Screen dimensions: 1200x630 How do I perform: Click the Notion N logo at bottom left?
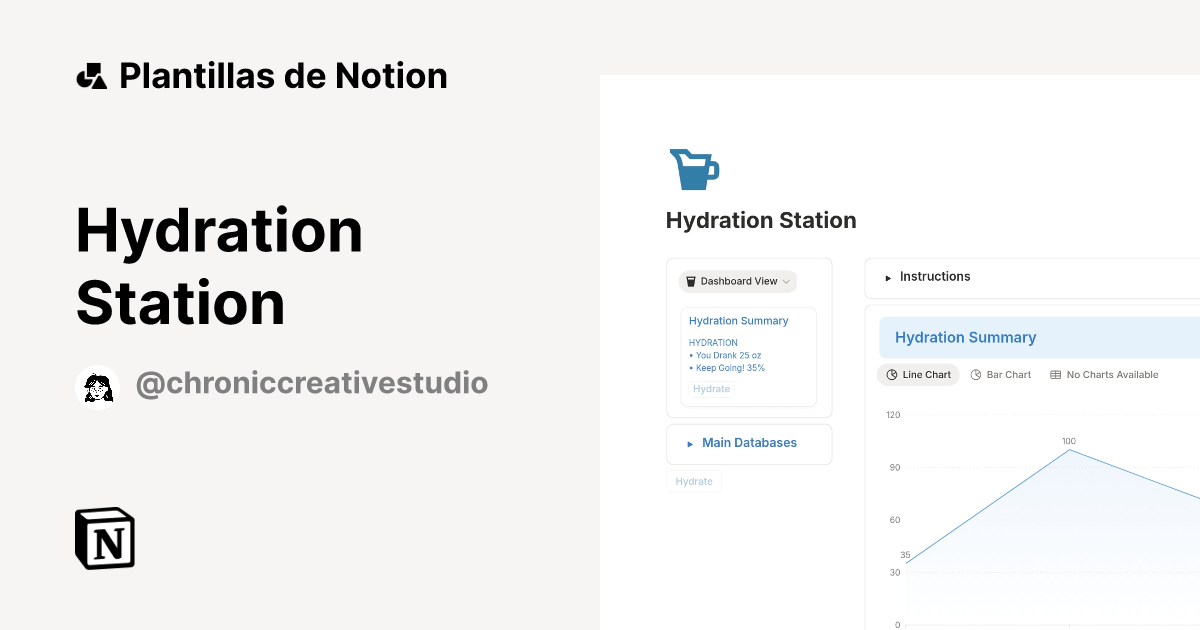click(104, 538)
